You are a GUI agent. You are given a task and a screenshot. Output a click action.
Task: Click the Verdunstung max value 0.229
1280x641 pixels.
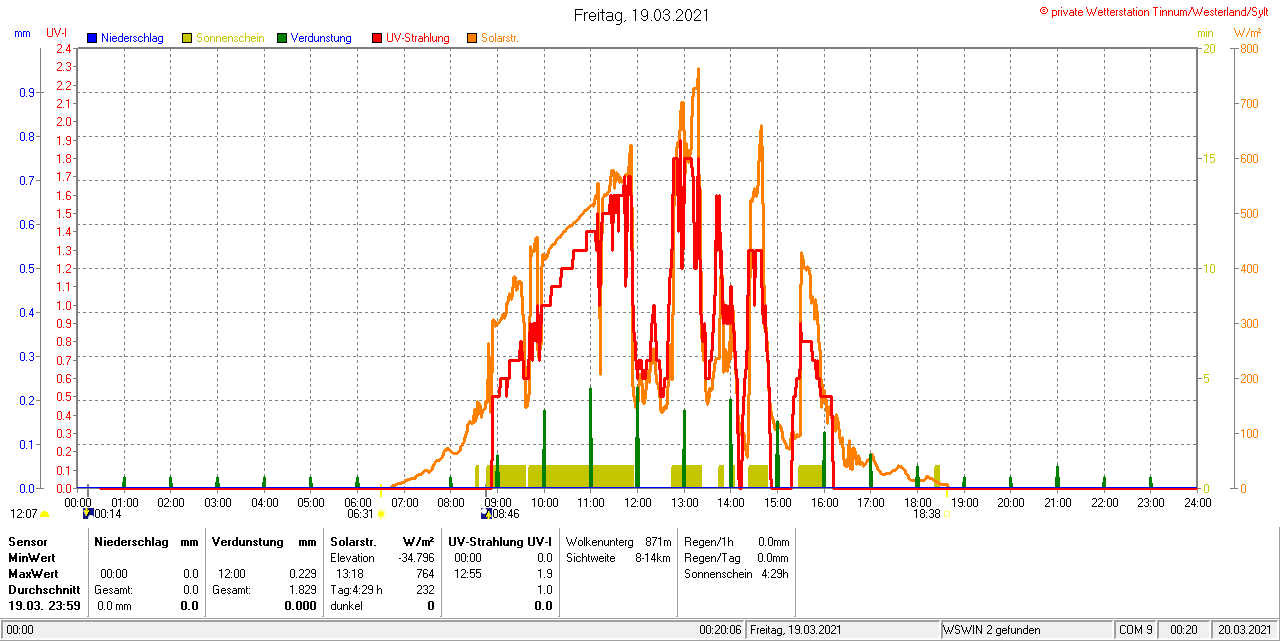(x=303, y=574)
